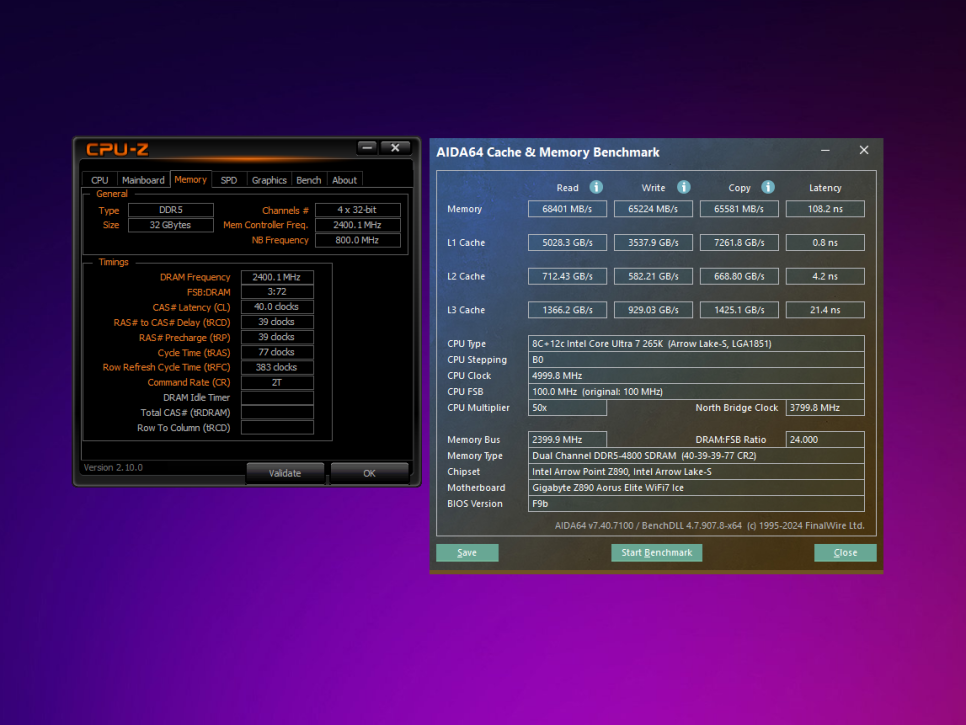The height and width of the screenshot is (725, 966).
Task: Click the CAS# Latency 40.0 clocks field
Action: [277, 307]
